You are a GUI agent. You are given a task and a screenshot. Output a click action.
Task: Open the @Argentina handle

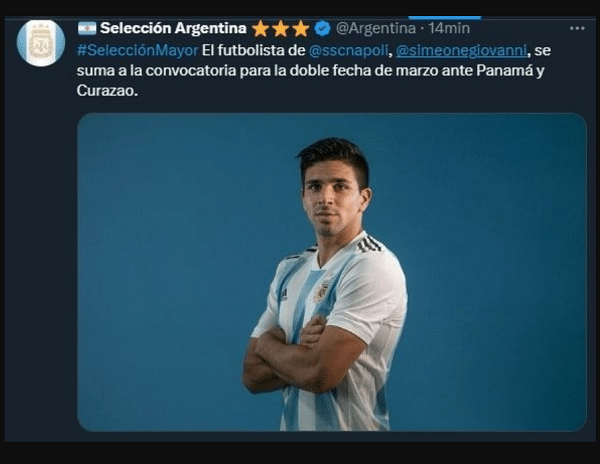[x=376, y=28]
